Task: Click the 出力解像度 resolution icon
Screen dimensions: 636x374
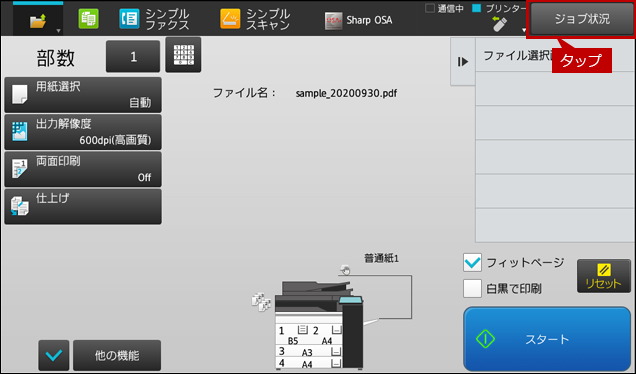Action: coord(19,131)
